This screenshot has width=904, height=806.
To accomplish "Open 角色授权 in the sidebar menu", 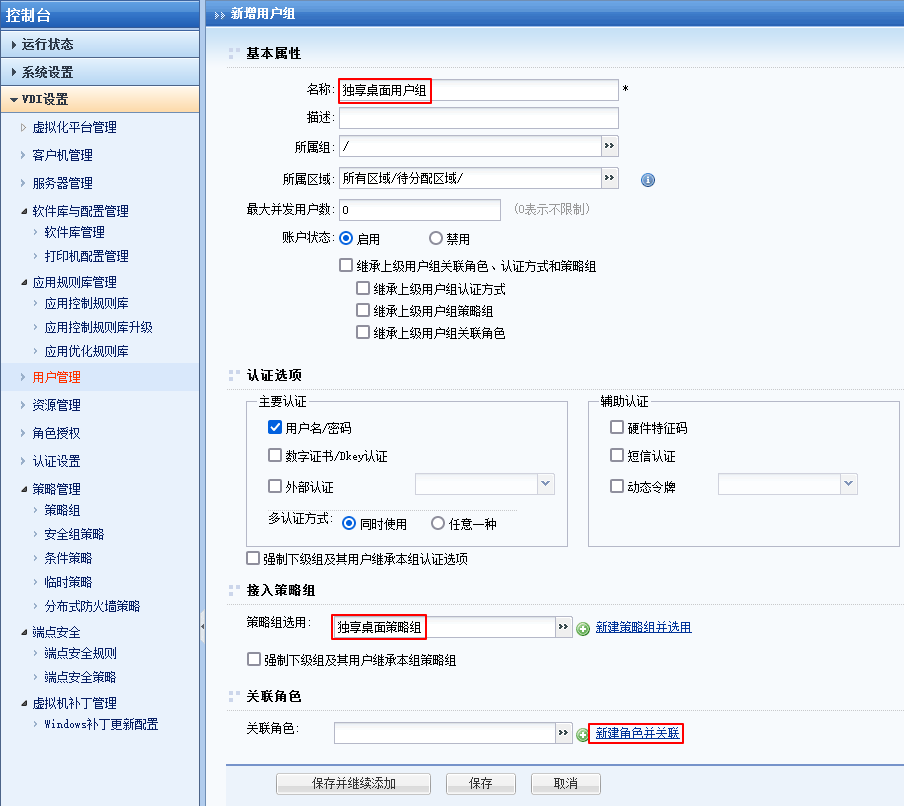I will [x=56, y=433].
